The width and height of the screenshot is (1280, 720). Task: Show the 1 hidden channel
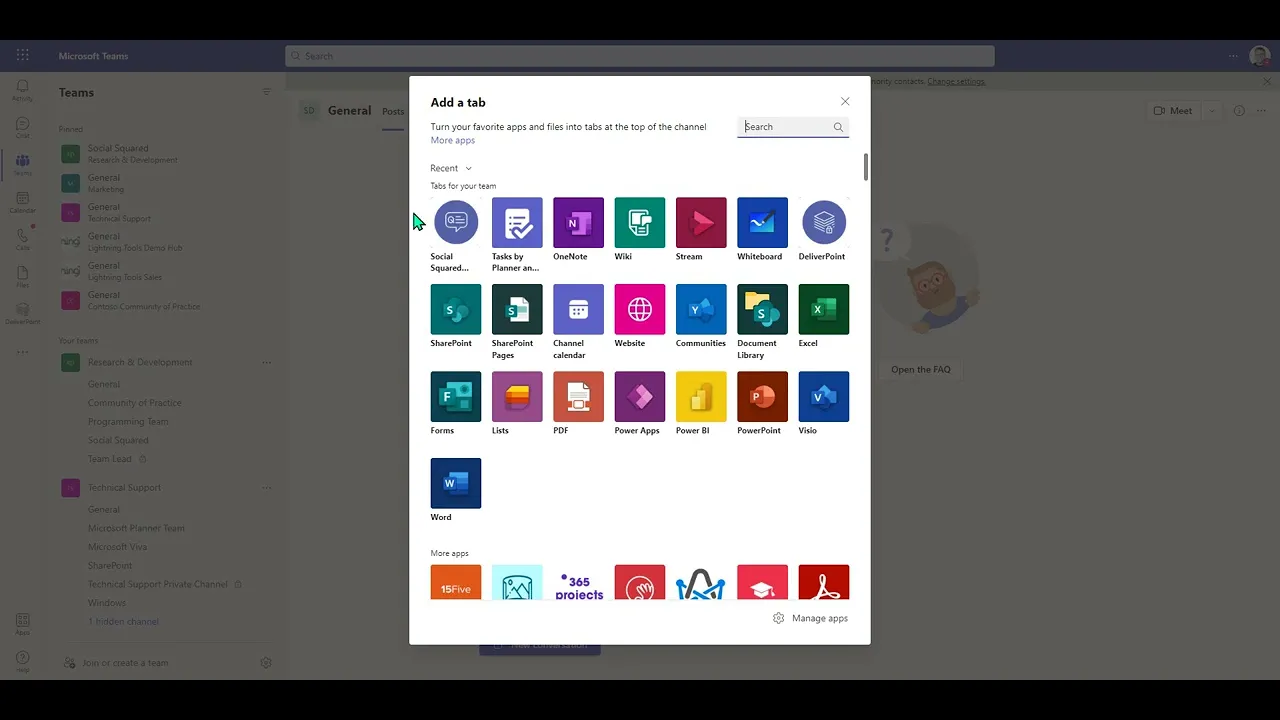pyautogui.click(x=123, y=621)
